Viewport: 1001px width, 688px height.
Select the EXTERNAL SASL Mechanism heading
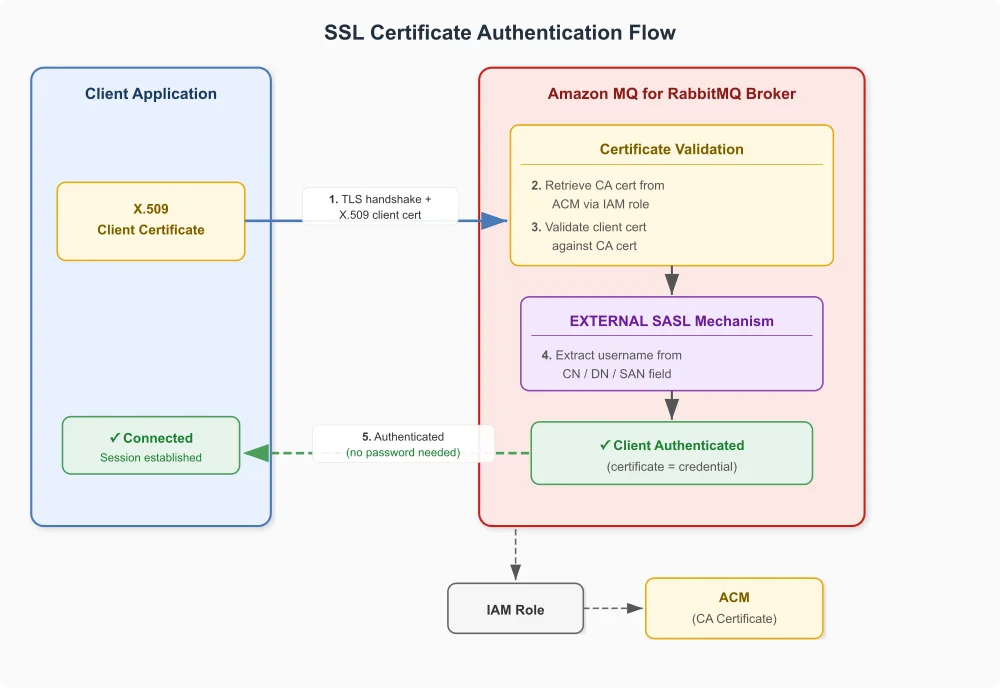coord(672,321)
